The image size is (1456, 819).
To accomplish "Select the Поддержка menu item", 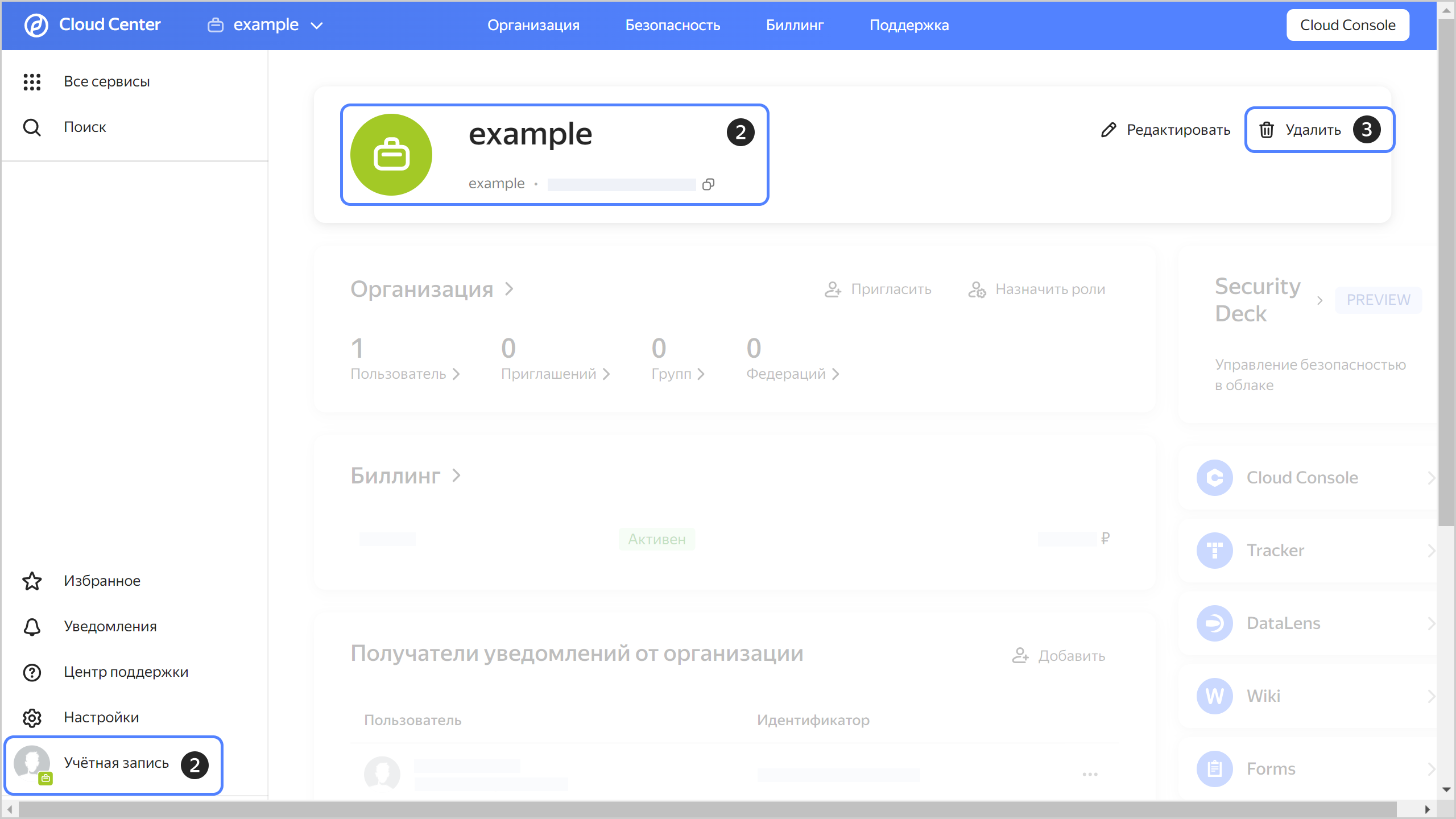I will [x=909, y=25].
